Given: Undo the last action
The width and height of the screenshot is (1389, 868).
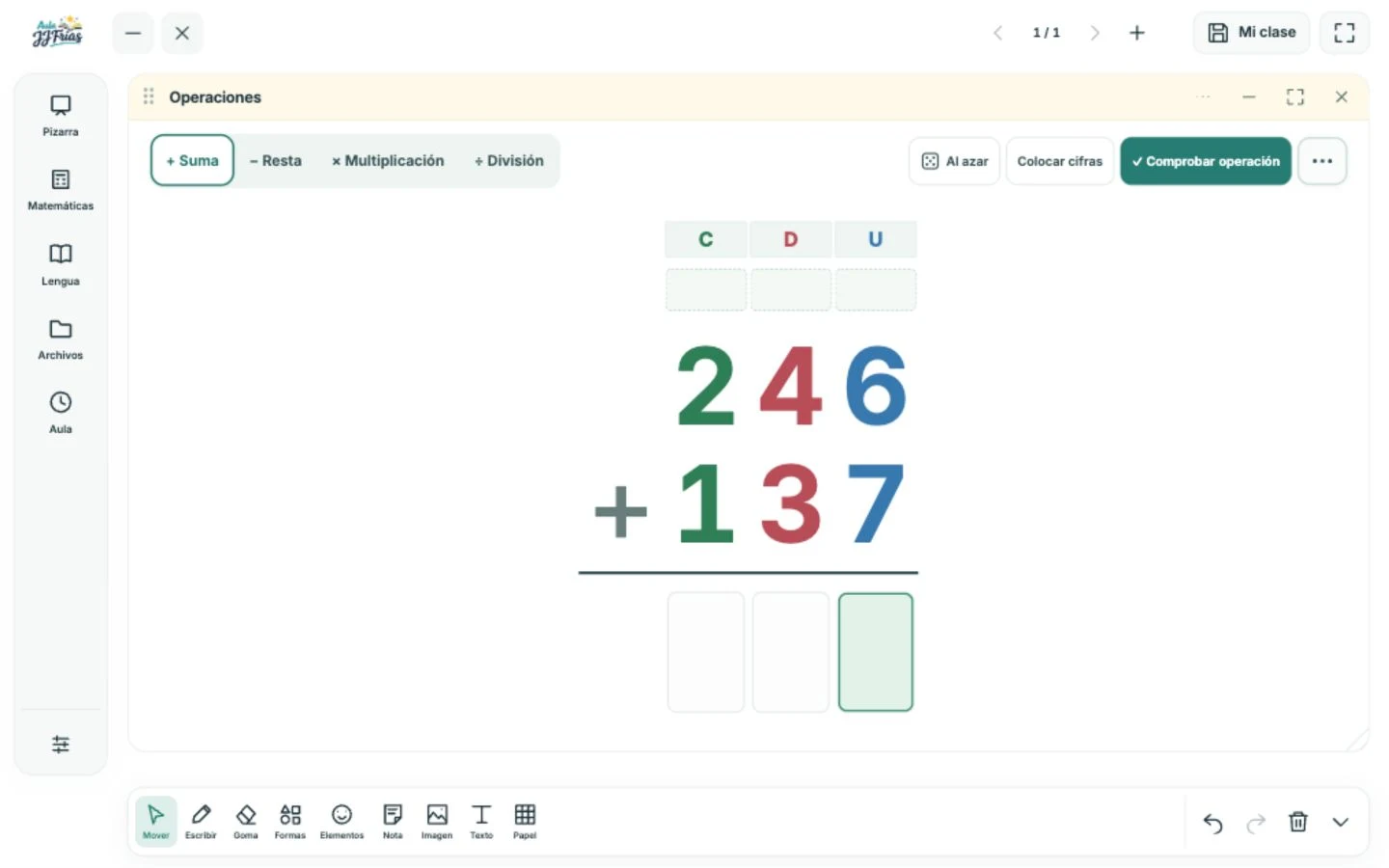Looking at the screenshot, I should [x=1213, y=823].
